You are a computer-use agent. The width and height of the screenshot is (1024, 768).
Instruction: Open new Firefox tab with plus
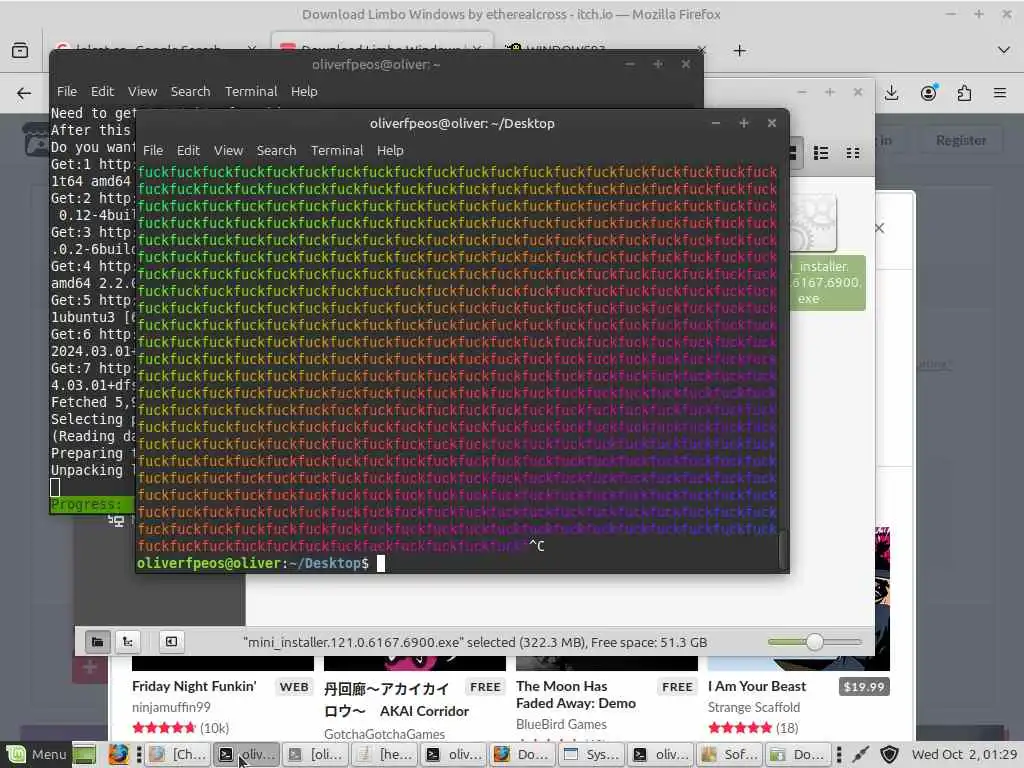(739, 50)
